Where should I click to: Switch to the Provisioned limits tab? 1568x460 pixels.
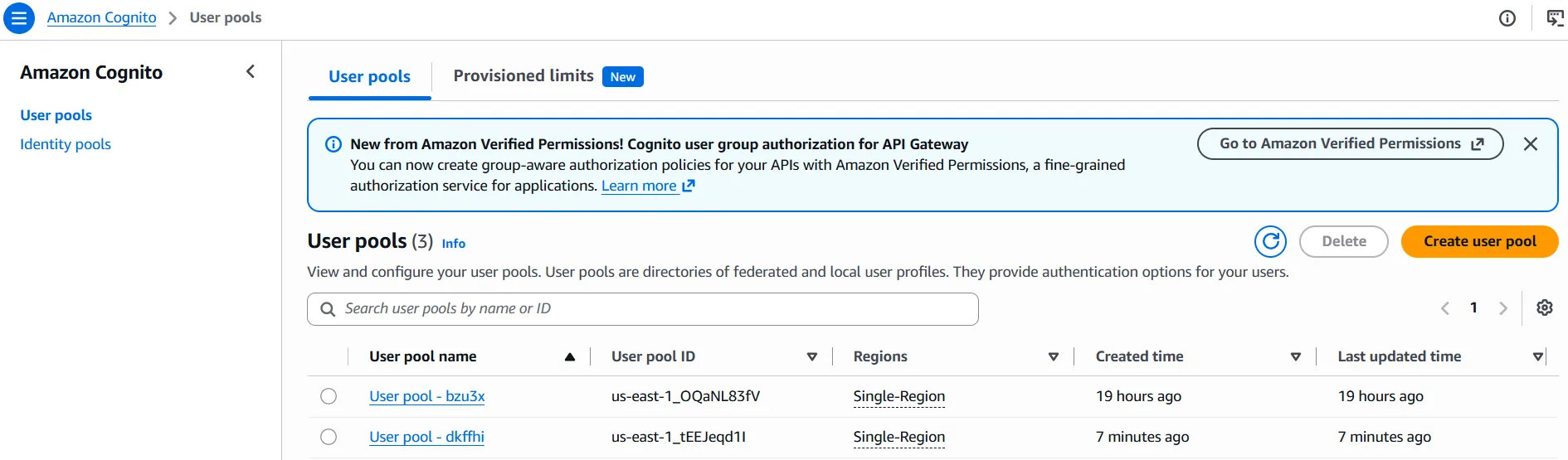click(523, 75)
